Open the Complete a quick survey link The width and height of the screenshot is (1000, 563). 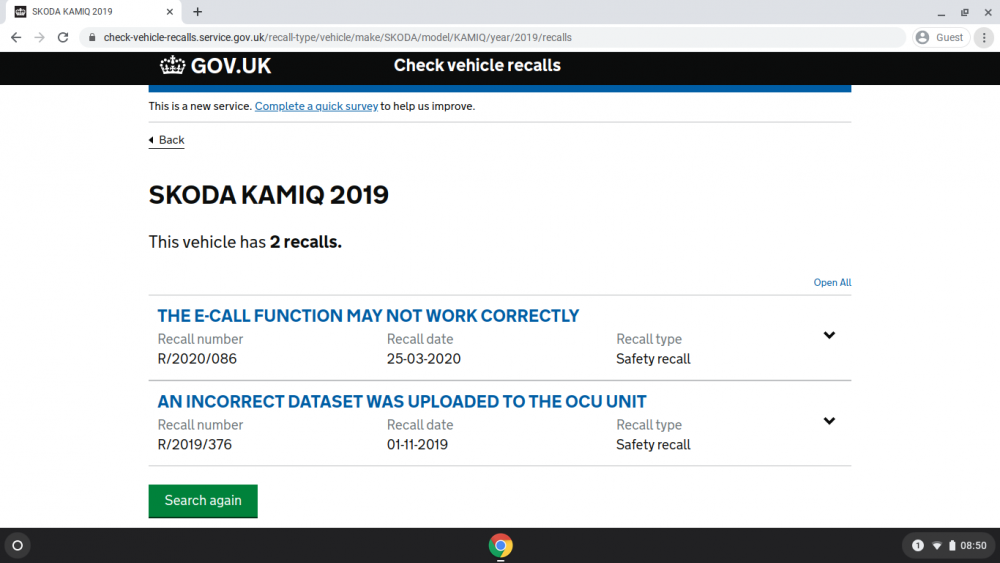click(316, 106)
